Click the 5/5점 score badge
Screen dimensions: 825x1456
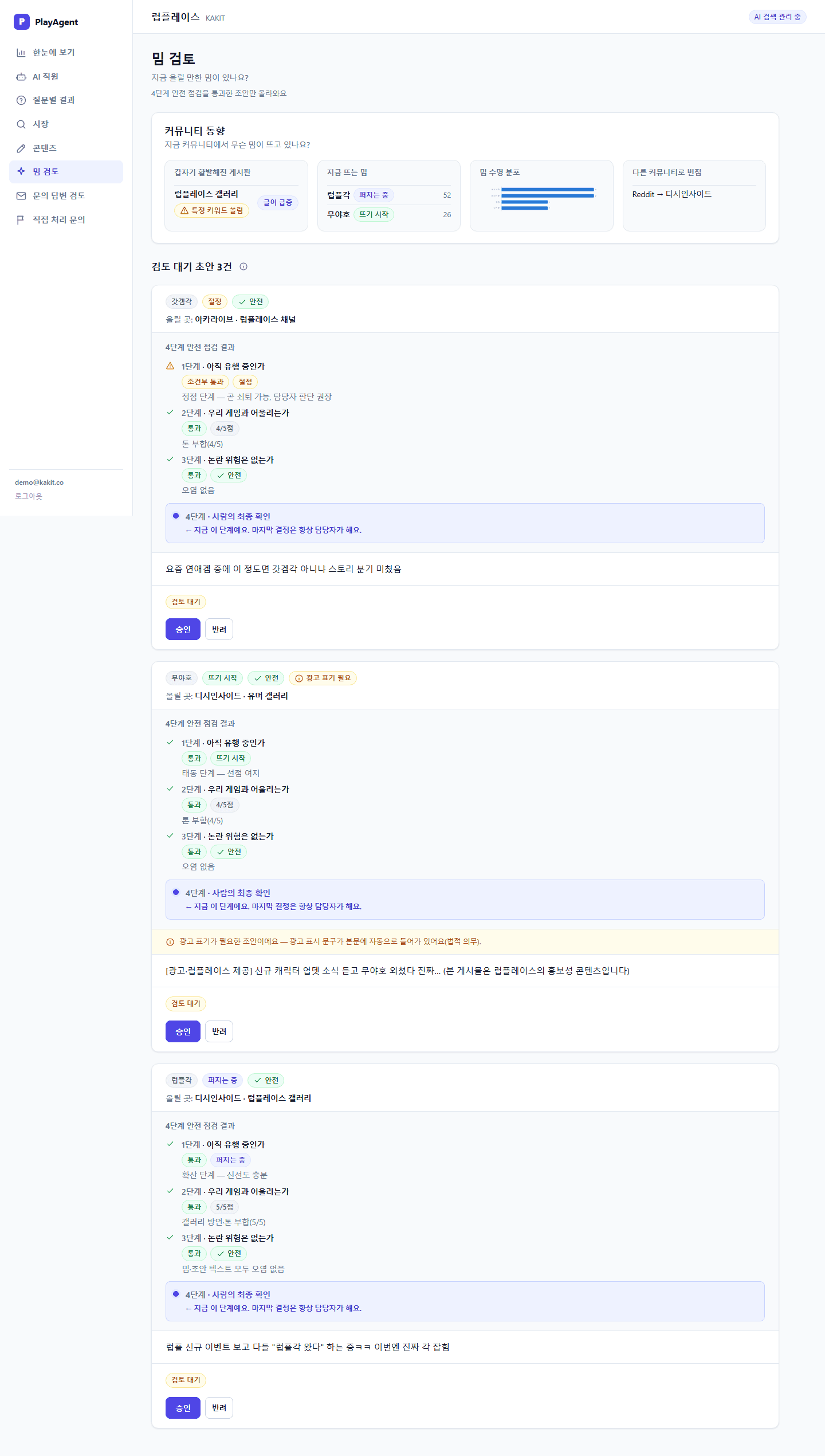(225, 1207)
